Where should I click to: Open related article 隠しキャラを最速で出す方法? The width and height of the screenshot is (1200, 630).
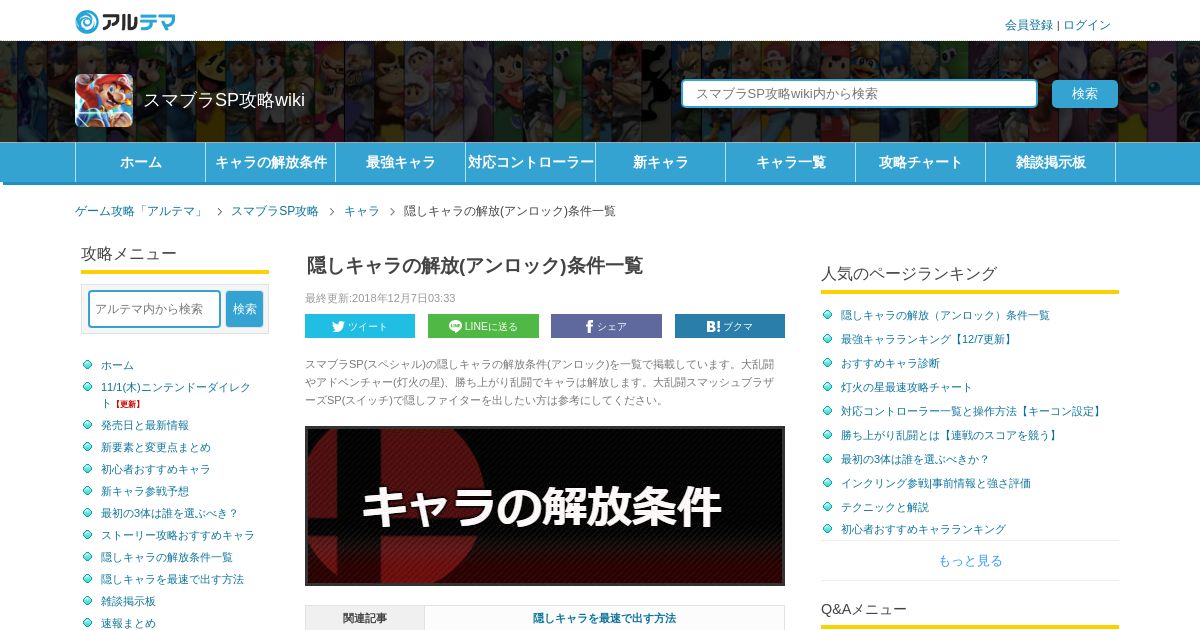click(x=604, y=618)
